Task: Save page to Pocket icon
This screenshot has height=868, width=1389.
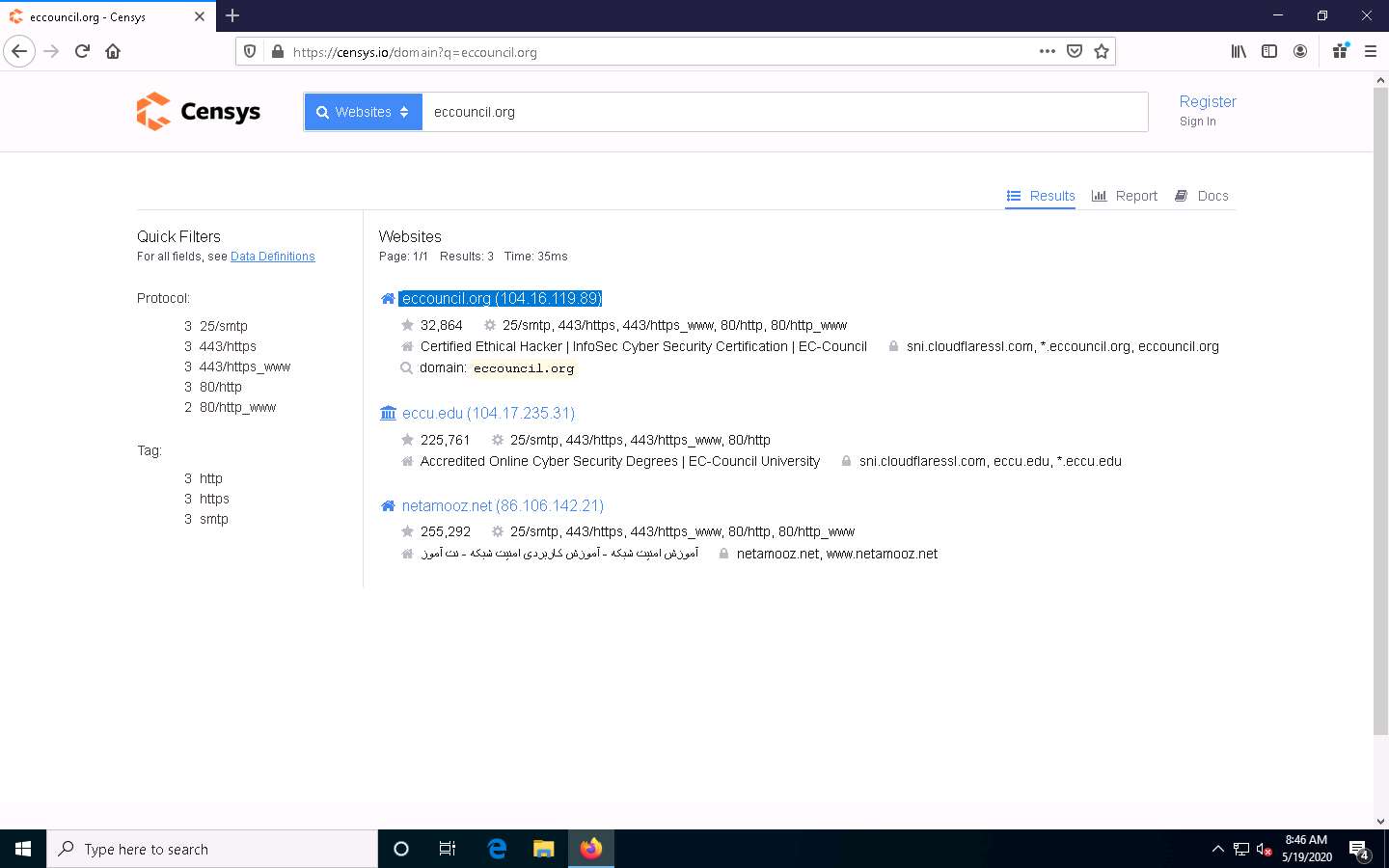Action: coord(1075,51)
